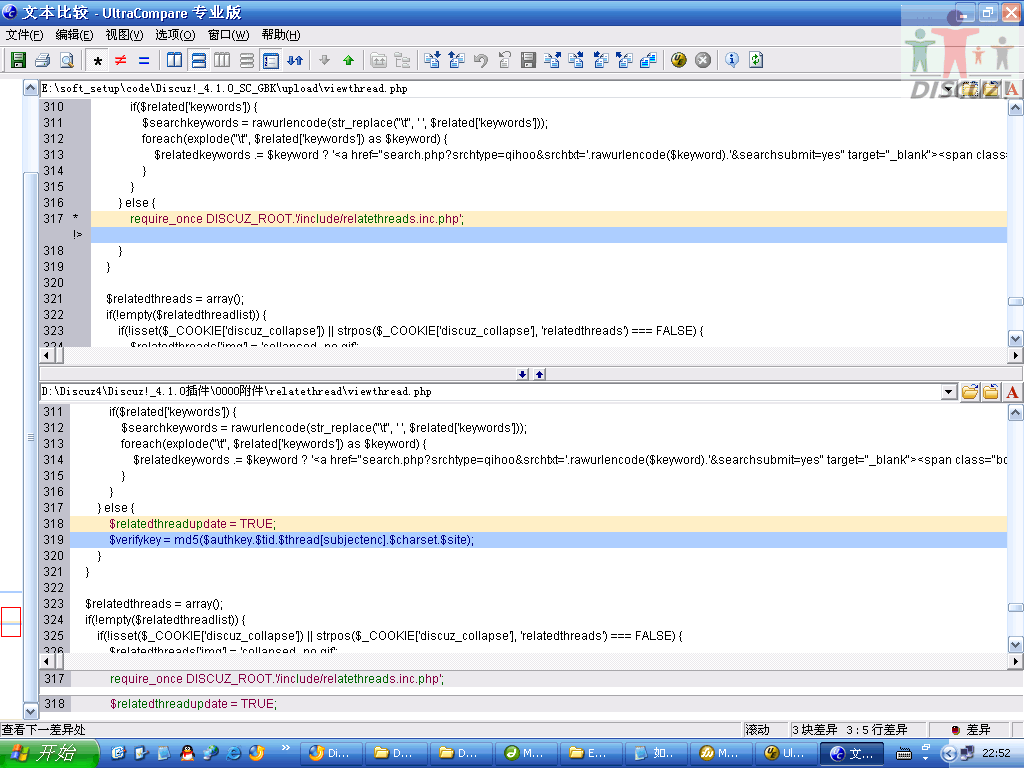
Task: Toggle Show Only Differences red not-equal button
Action: 121,61
